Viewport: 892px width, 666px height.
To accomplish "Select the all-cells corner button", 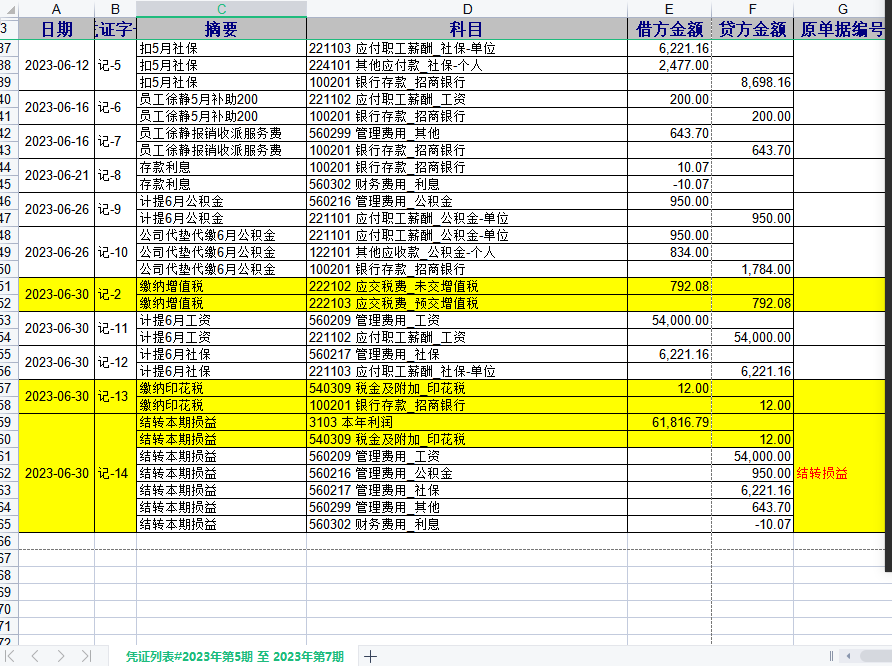I will point(9,9).
